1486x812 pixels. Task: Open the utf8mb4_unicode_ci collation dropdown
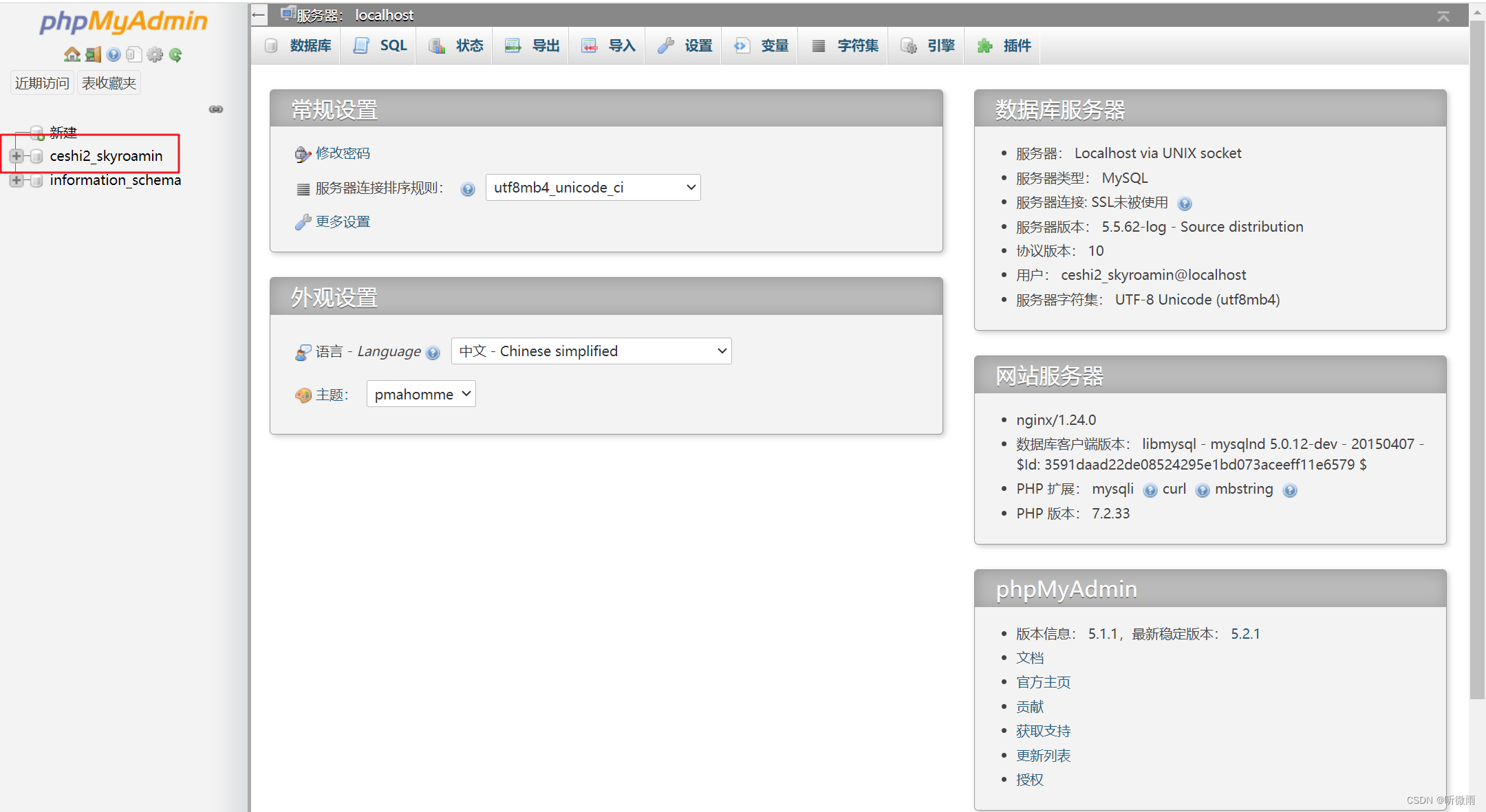(x=592, y=188)
